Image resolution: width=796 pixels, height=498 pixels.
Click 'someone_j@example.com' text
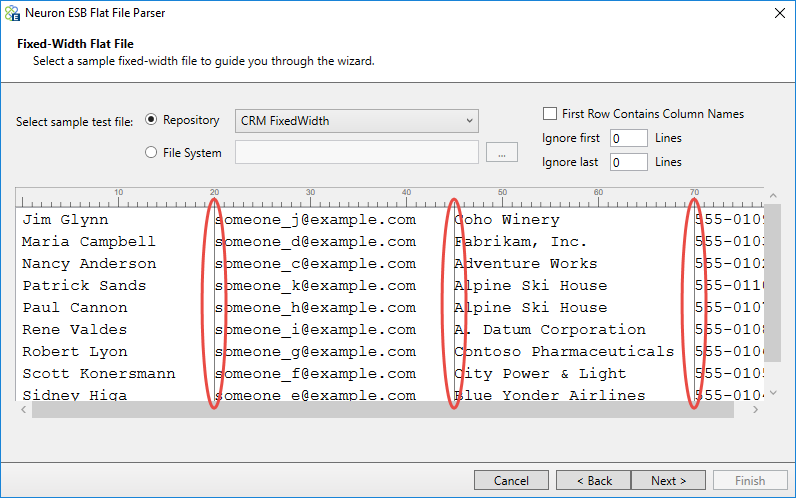(315, 220)
